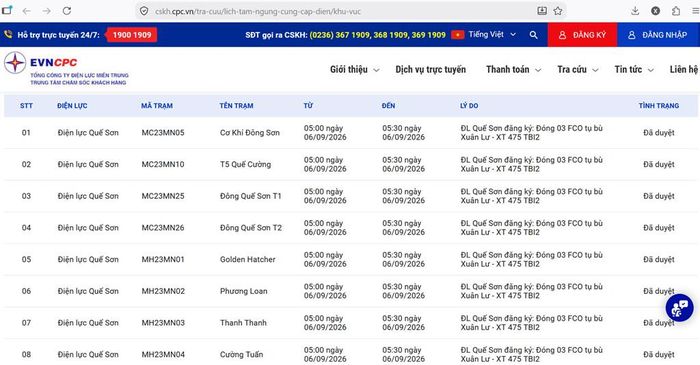Go back with the browser back arrow

(27, 11)
